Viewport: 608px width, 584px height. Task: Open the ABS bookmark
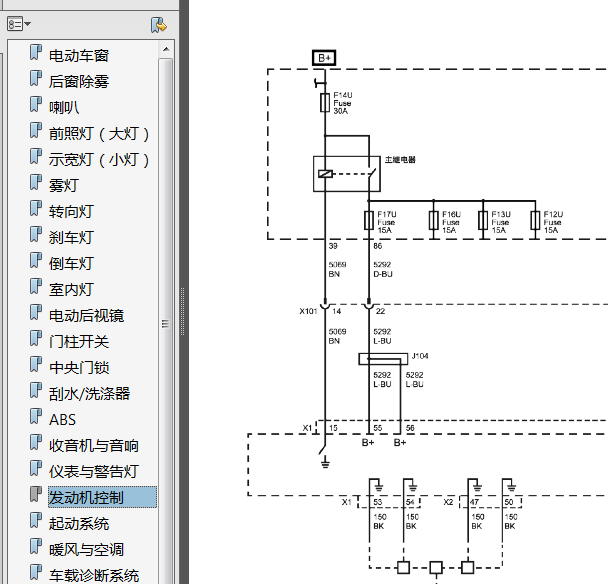point(62,420)
